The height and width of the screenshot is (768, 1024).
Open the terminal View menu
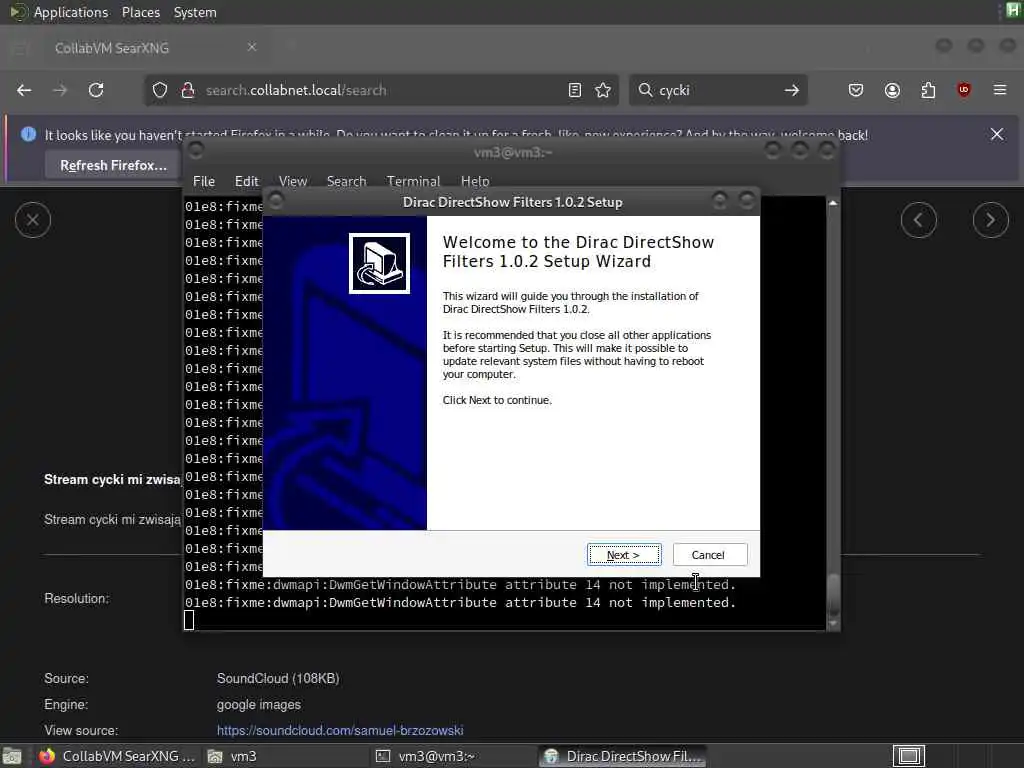click(x=293, y=181)
